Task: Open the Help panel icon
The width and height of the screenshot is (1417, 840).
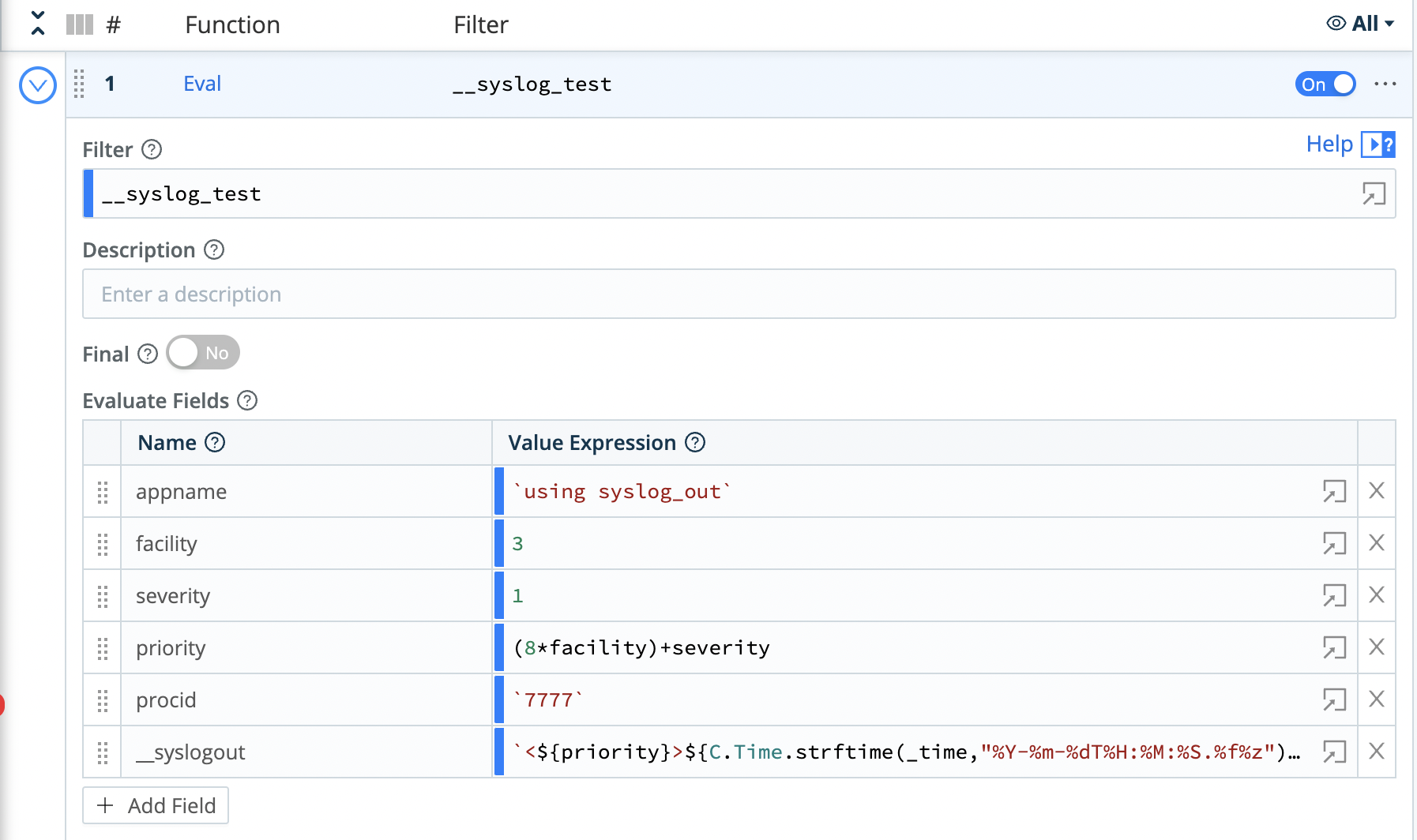Action: click(1378, 144)
